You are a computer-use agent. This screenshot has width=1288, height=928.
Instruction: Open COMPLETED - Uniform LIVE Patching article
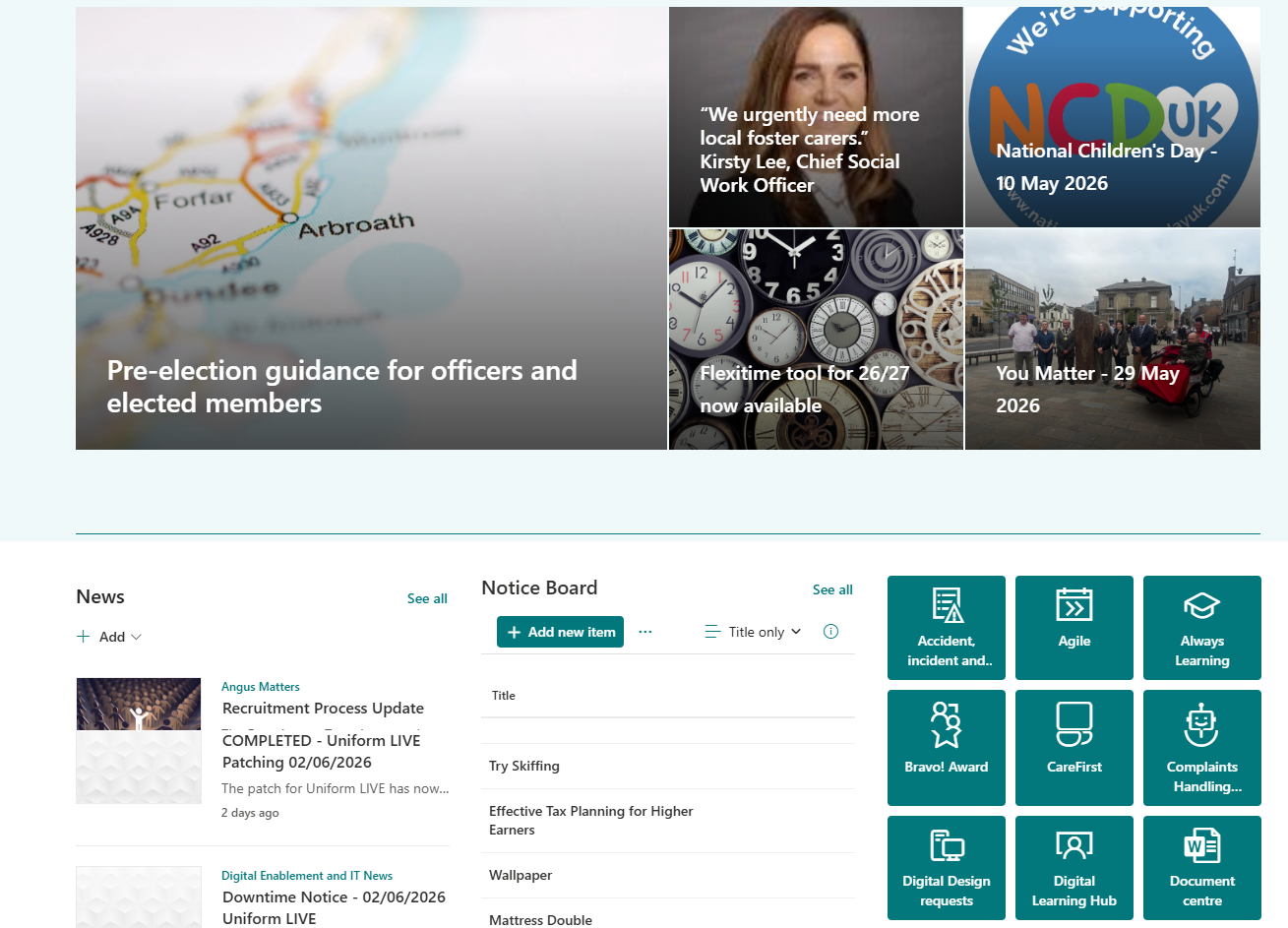coord(321,751)
